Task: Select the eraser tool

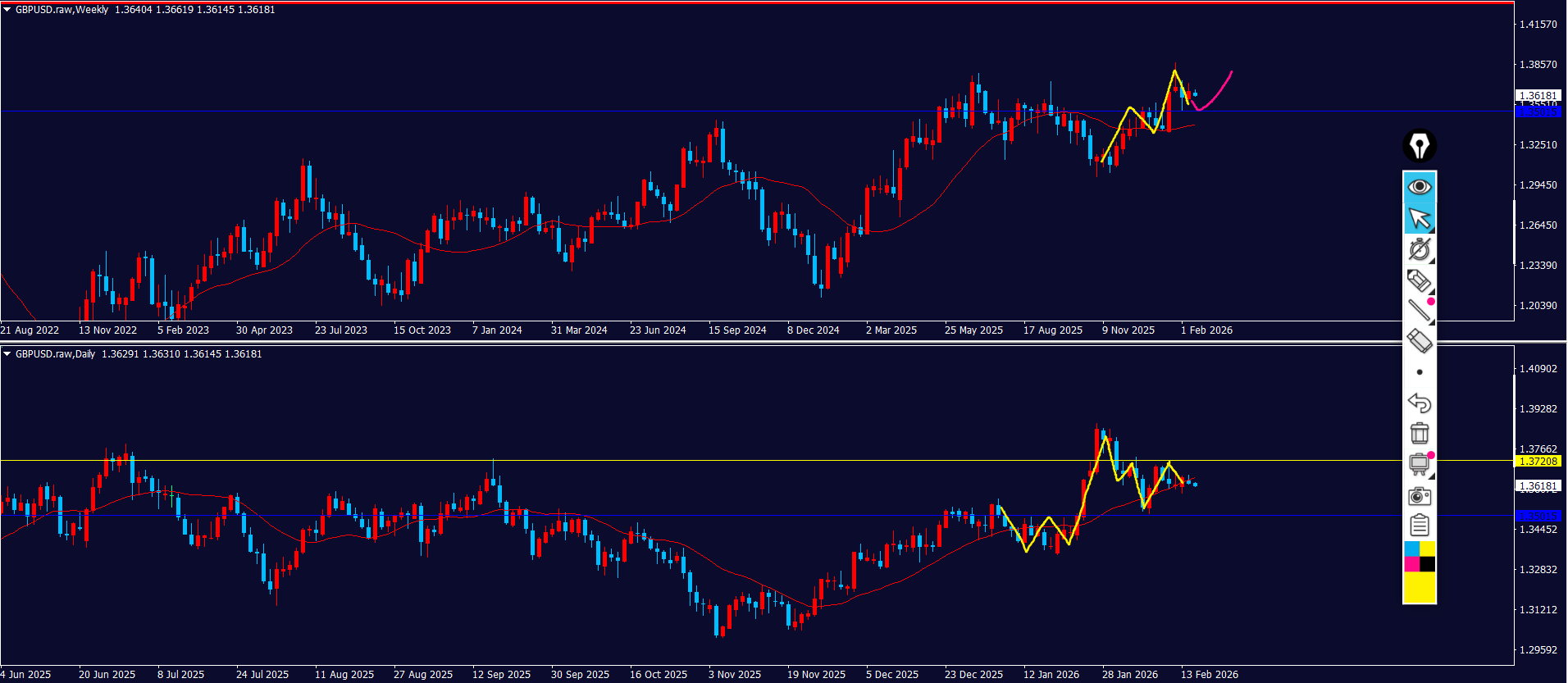Action: point(1419,341)
